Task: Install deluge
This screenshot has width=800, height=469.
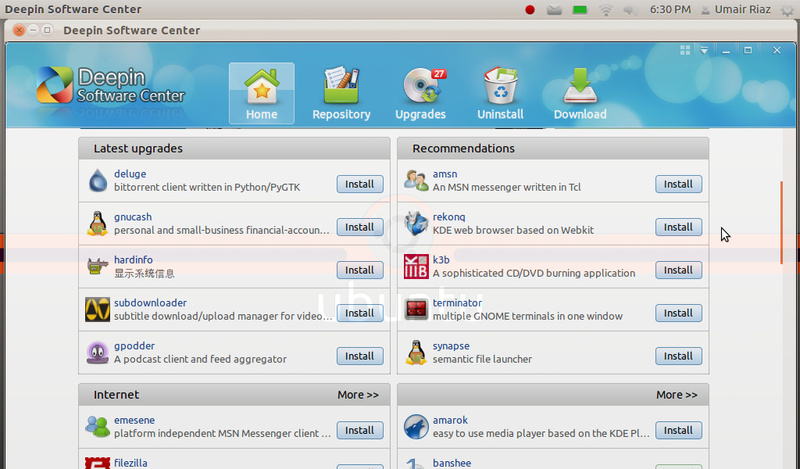Action: 360,184
